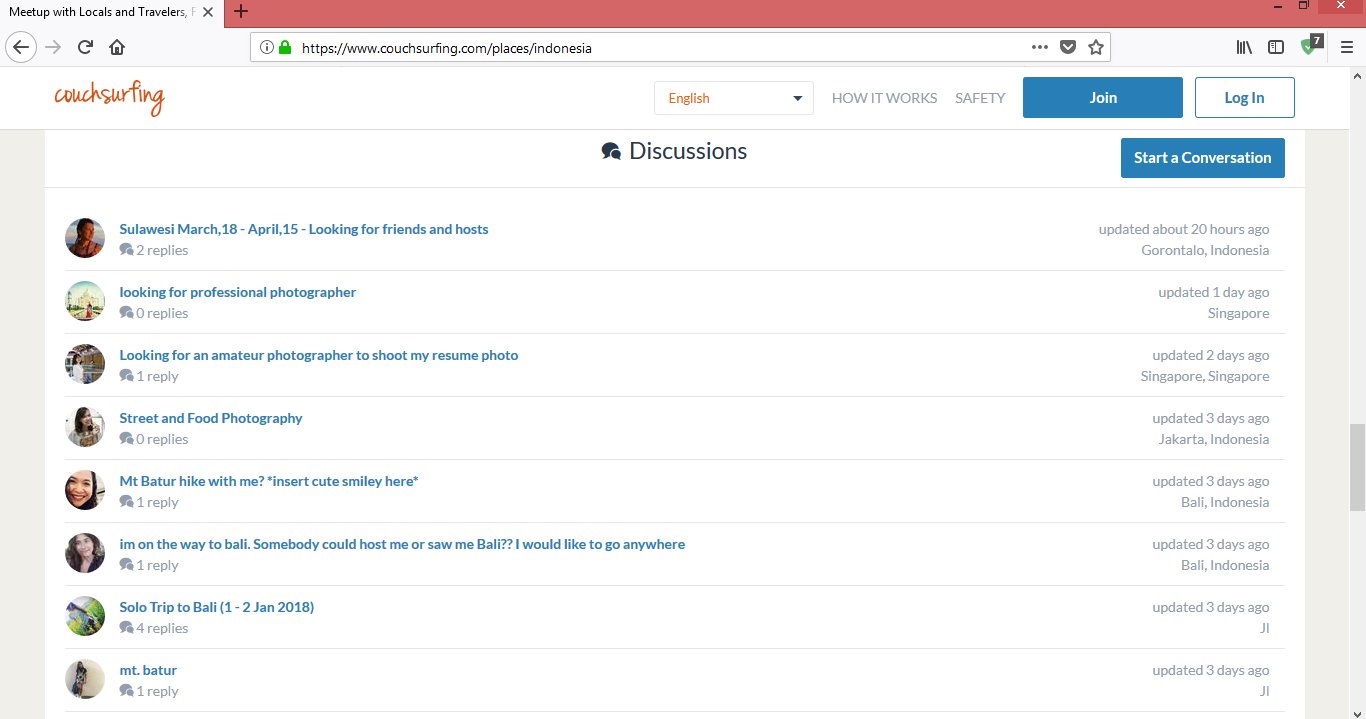Image resolution: width=1366 pixels, height=719 pixels.
Task: Toggle the sidebar view icon
Action: click(1276, 47)
